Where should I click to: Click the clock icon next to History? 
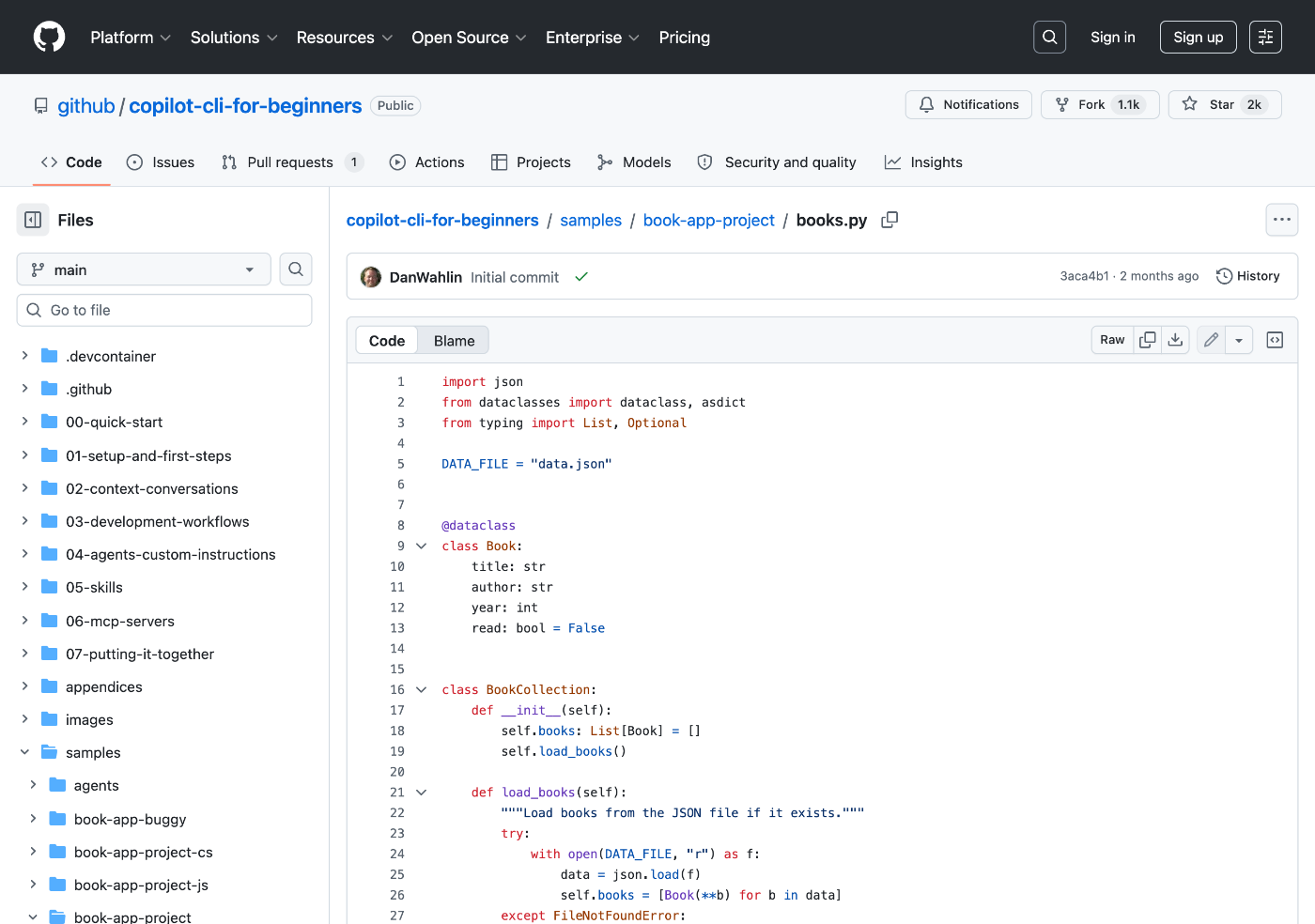[x=1224, y=276]
